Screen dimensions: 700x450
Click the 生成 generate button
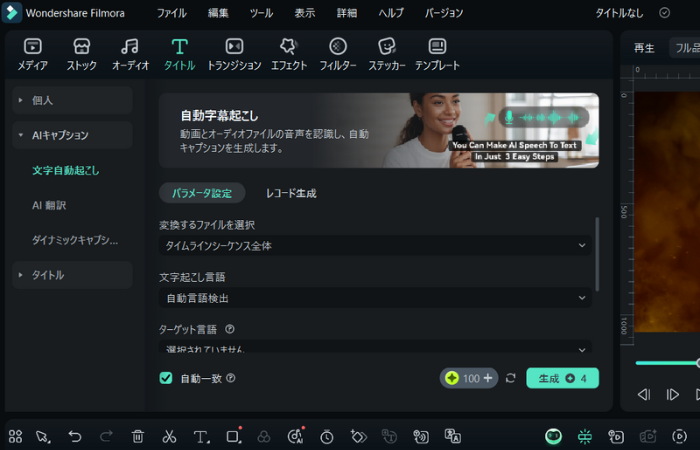pyautogui.click(x=562, y=378)
